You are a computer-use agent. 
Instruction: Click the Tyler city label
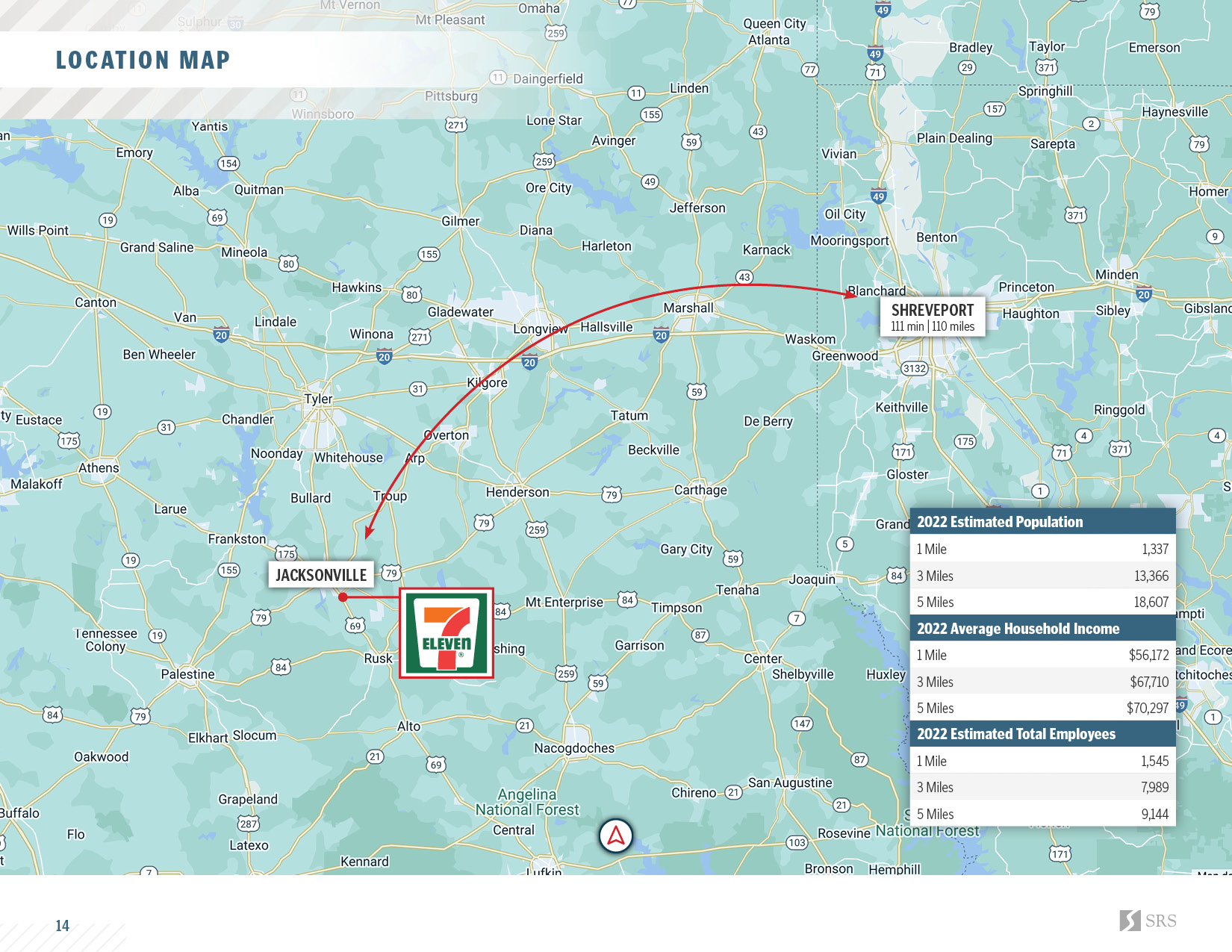click(318, 399)
